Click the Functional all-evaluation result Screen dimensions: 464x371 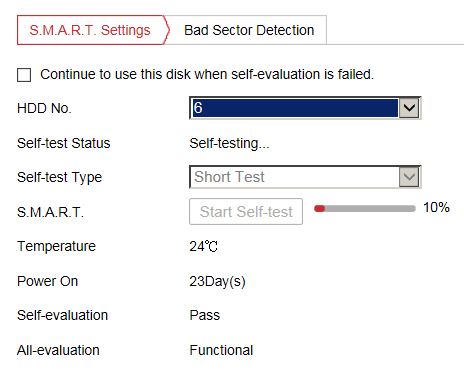click(x=221, y=350)
